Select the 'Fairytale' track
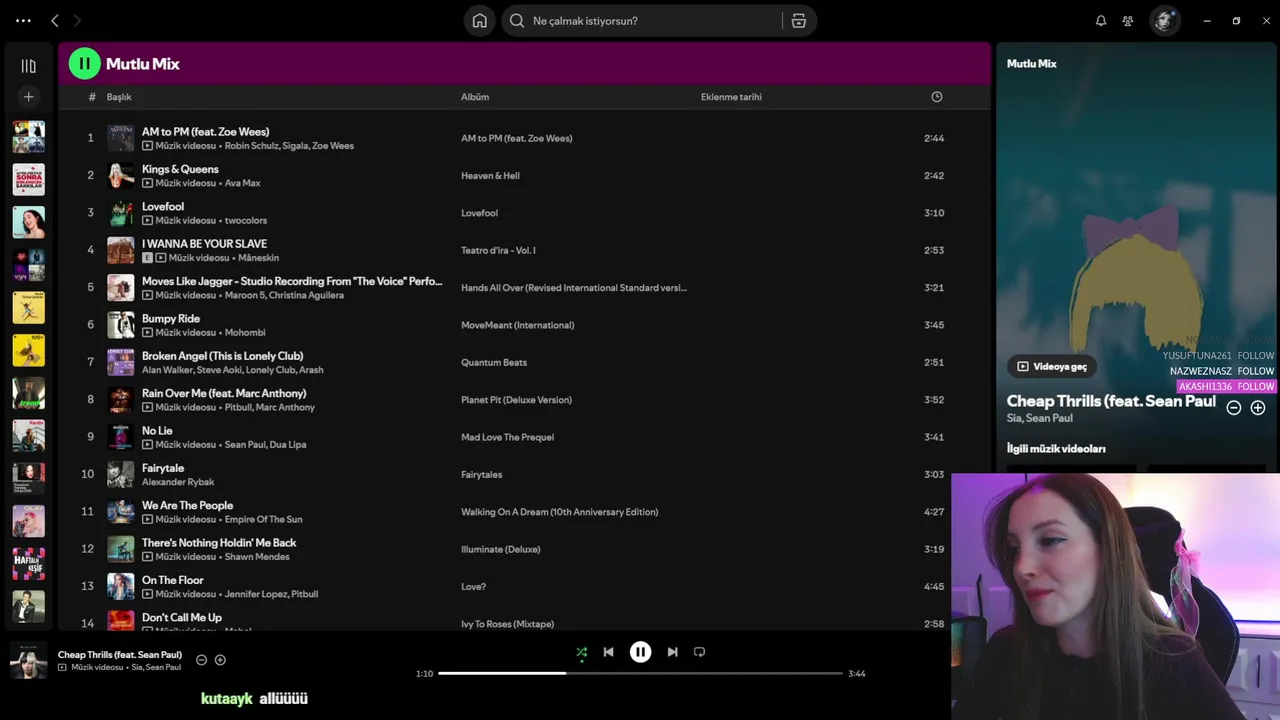 pyautogui.click(x=163, y=467)
